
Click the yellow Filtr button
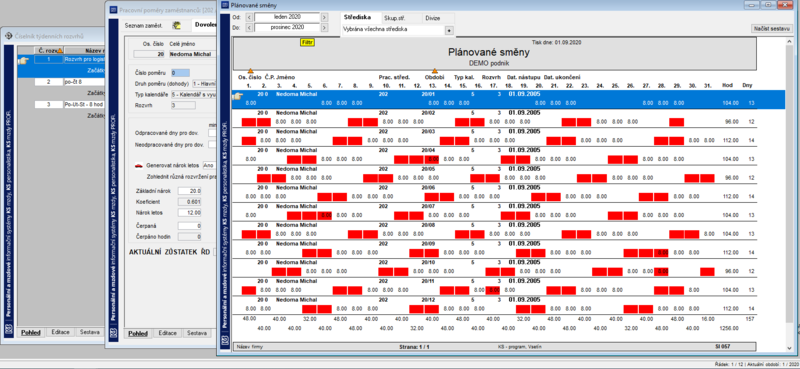[307, 42]
